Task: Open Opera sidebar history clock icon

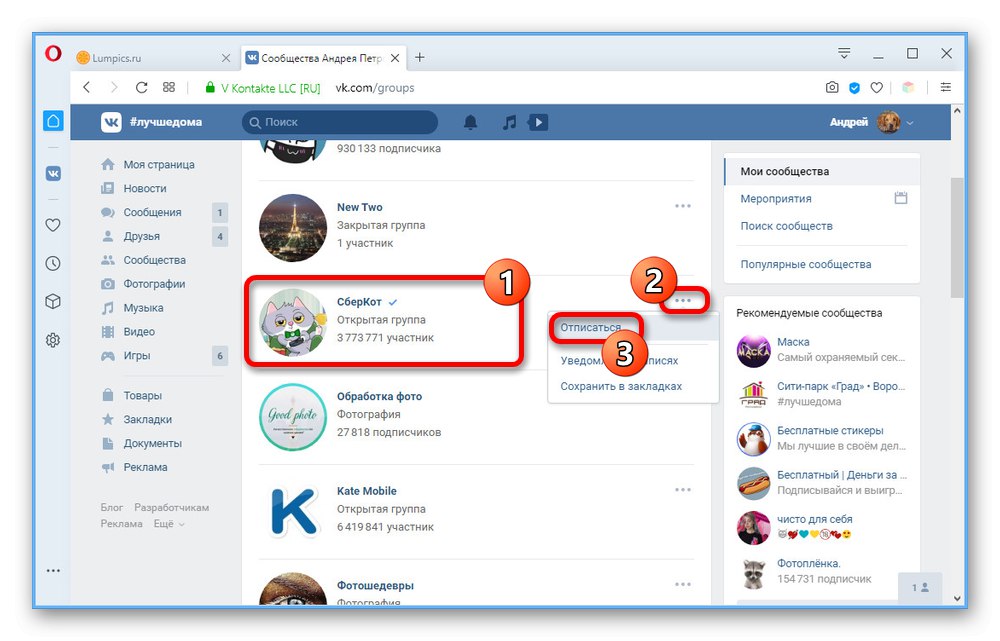Action: click(53, 263)
